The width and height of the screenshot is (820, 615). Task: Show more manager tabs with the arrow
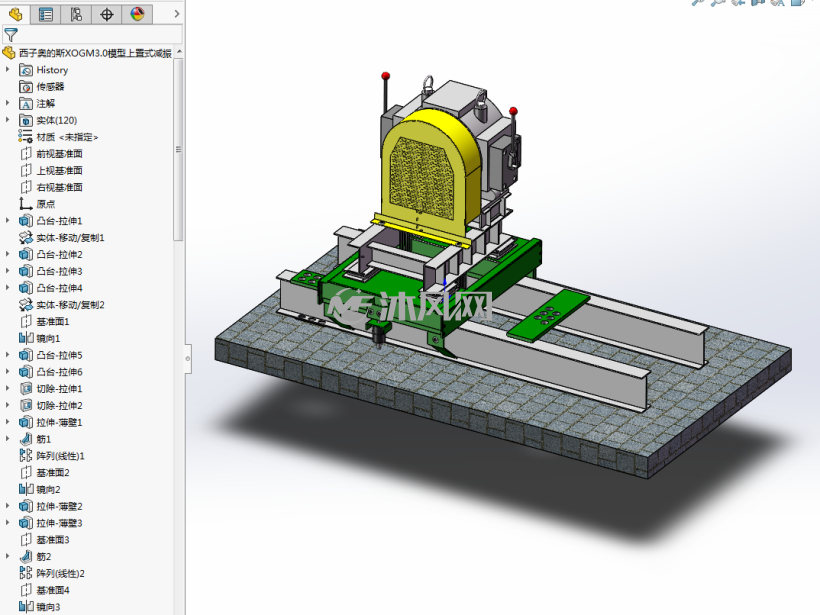(177, 14)
